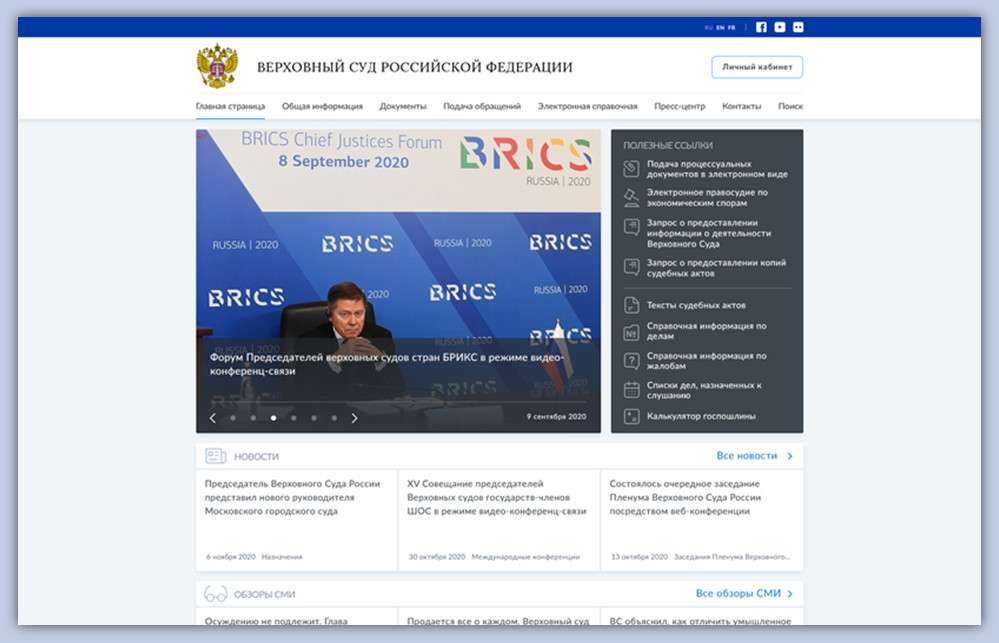The height and width of the screenshot is (643, 999).
Task: Open news about заседание Пленума
Action: coord(685,497)
